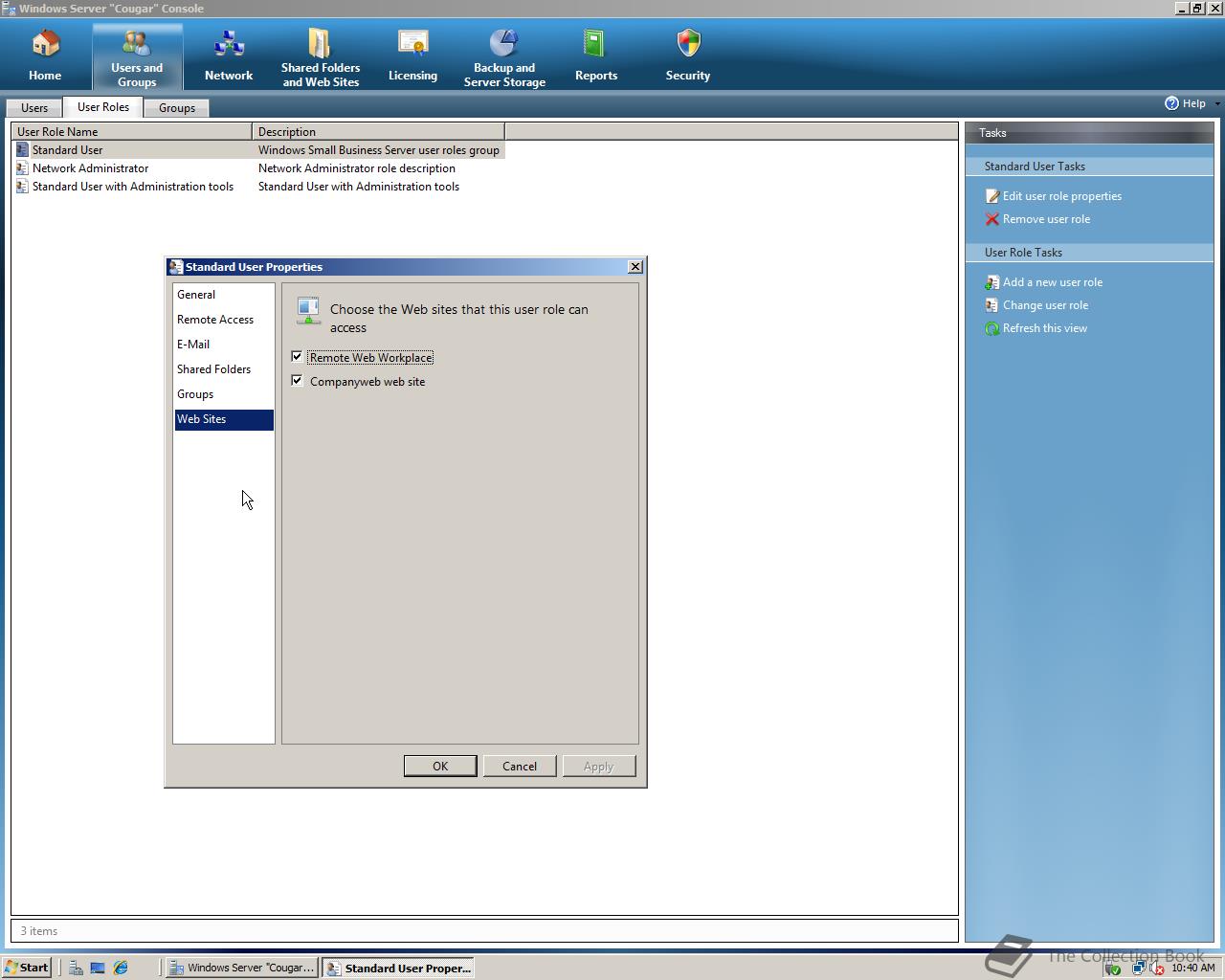
Task: Select Groups in properties dialog list
Action: click(x=224, y=394)
